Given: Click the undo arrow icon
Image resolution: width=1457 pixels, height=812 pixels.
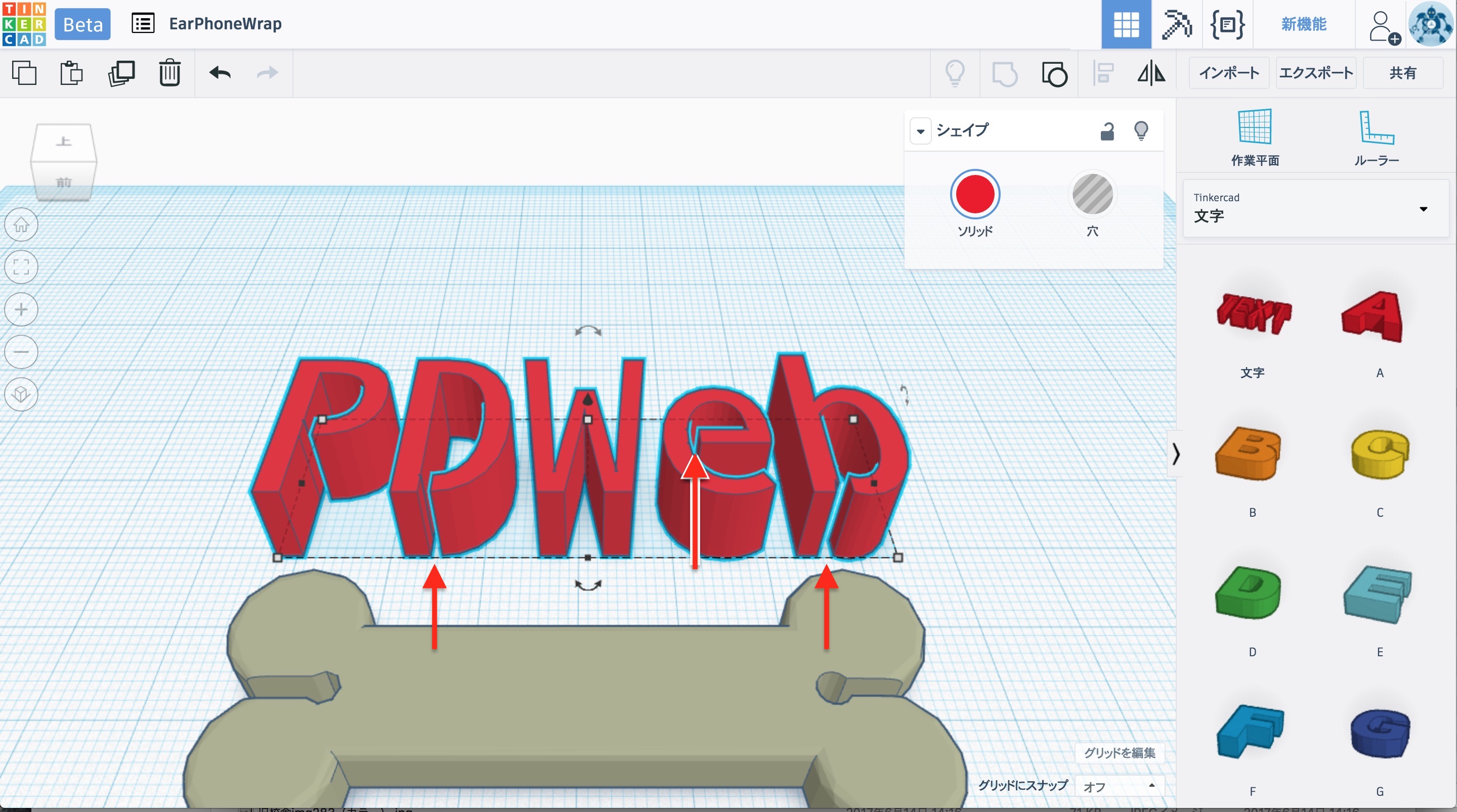Looking at the screenshot, I should point(220,73).
